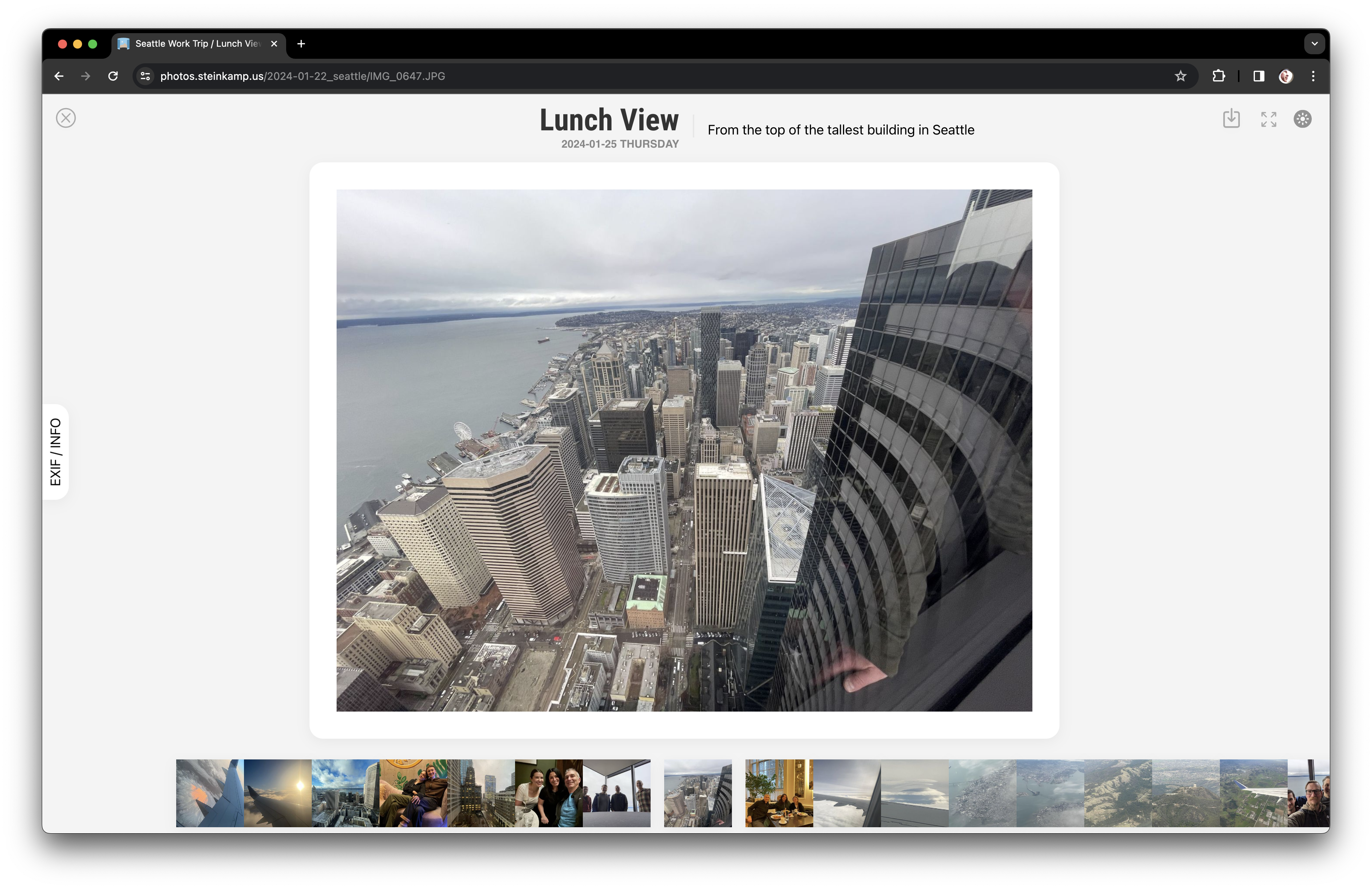Toggle the browser side panel icon

pos(1258,76)
